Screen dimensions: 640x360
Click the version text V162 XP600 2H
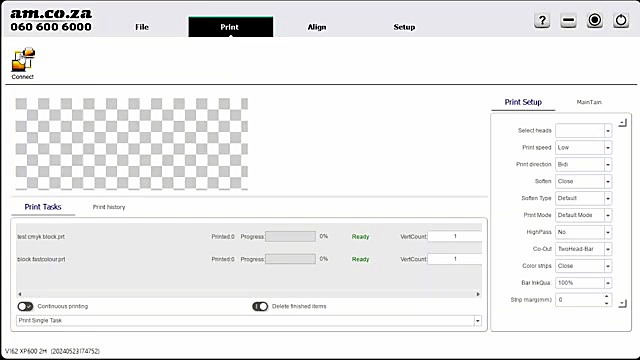click(x=52, y=351)
